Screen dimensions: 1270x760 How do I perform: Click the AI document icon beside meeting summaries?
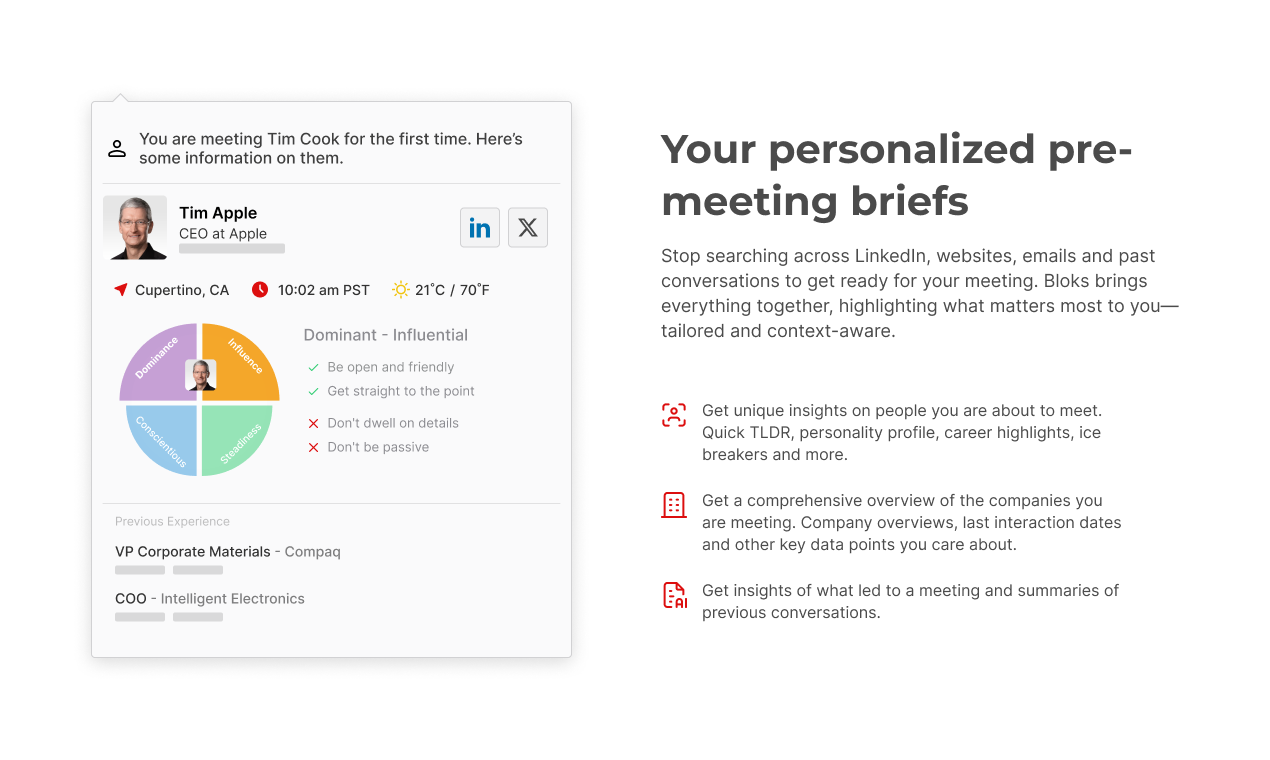click(x=675, y=595)
